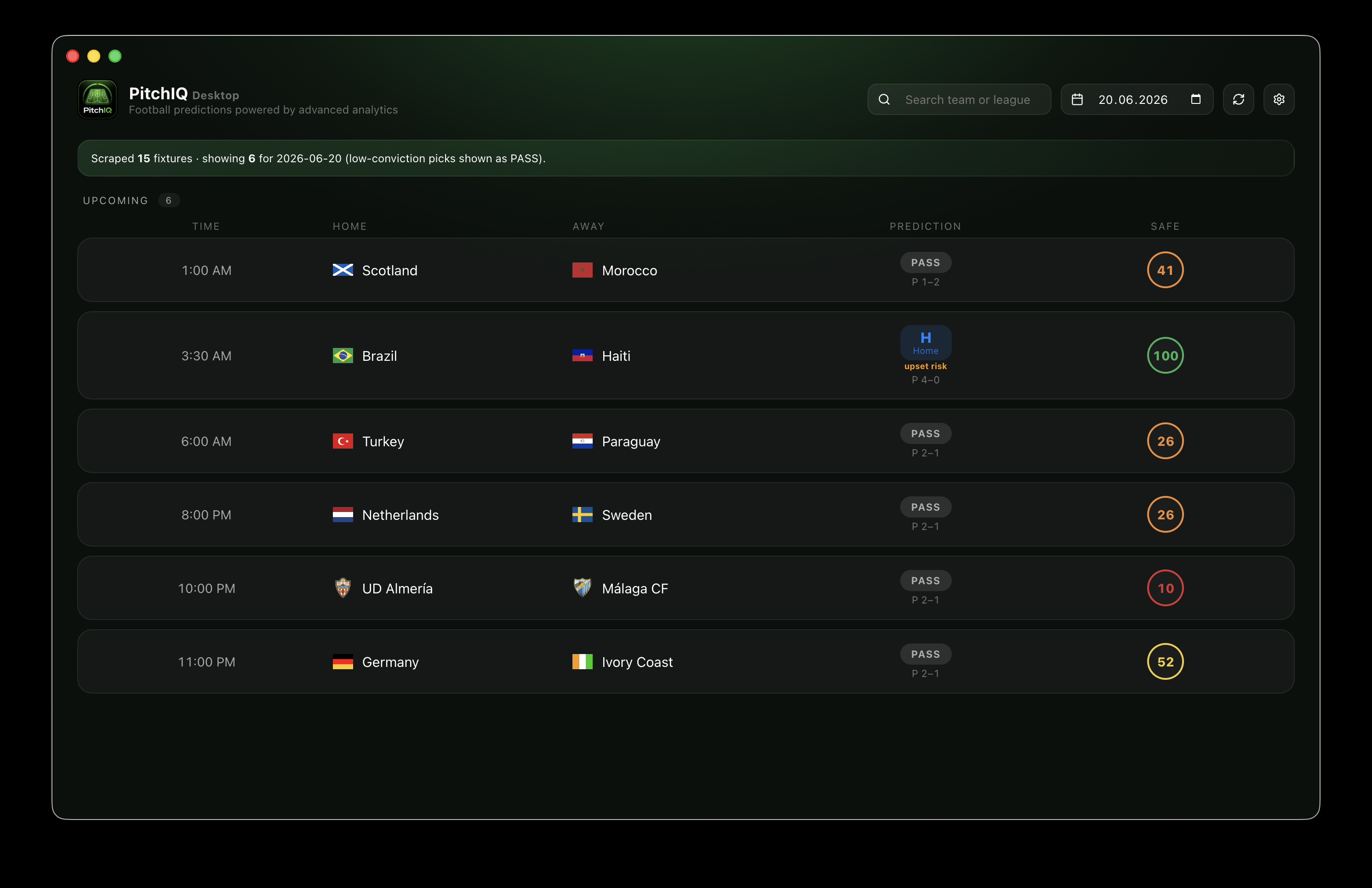Click the P 4–0 predicted score
Viewport: 1372px width, 888px height.
tap(925, 380)
